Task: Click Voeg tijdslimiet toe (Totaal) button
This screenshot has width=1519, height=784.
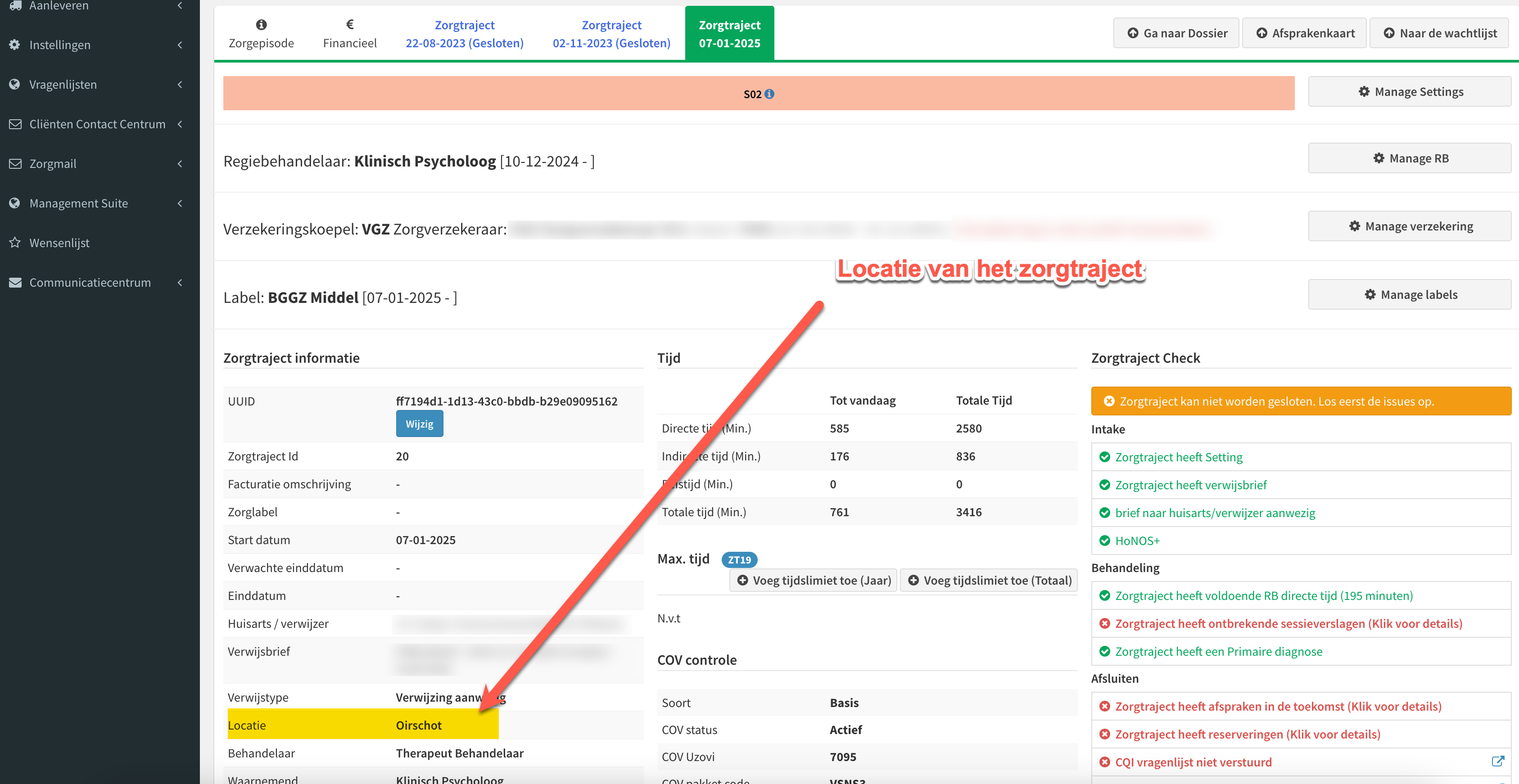Action: (989, 580)
